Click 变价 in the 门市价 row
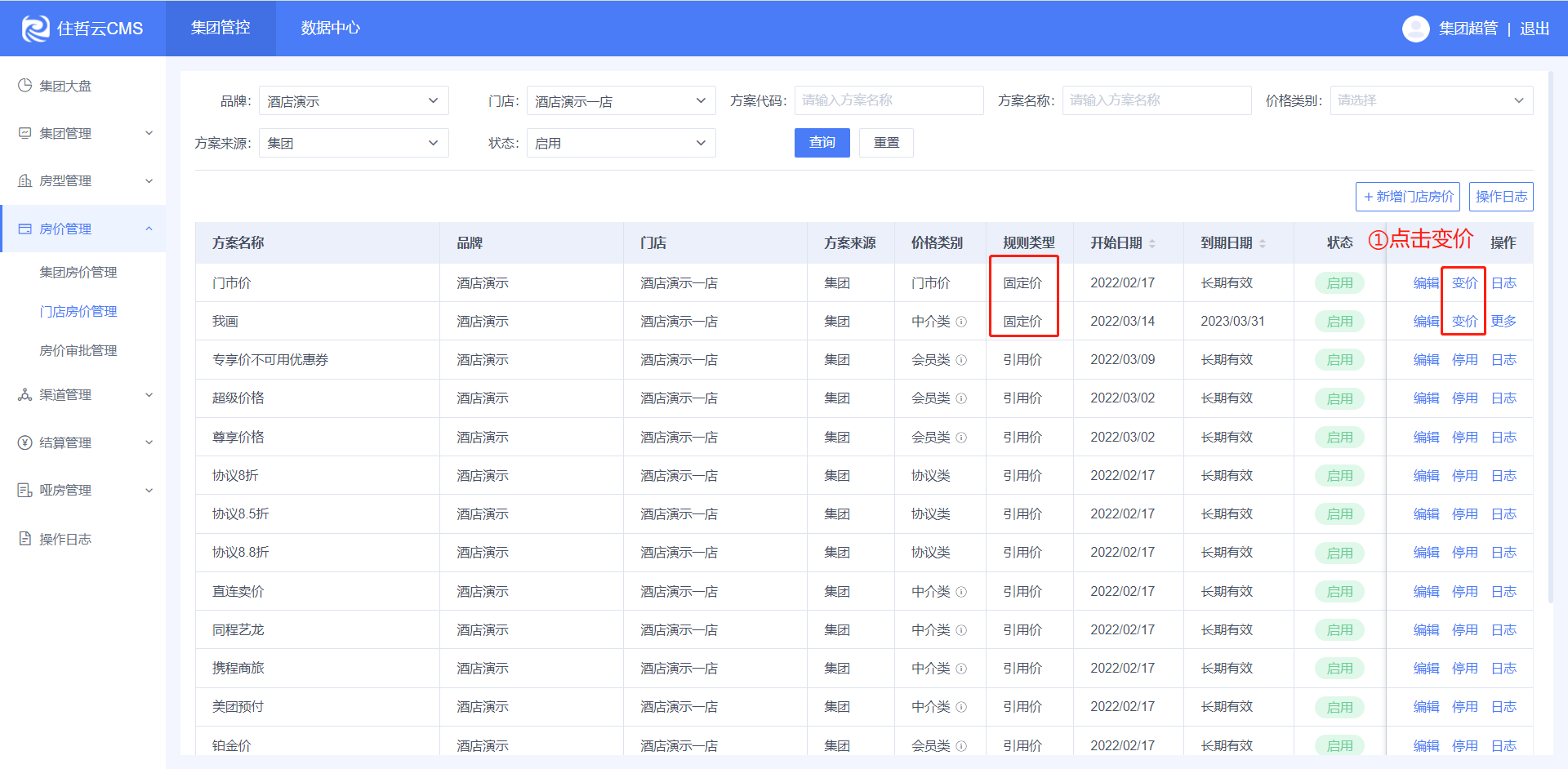Viewport: 1568px width, 769px height. (1464, 283)
